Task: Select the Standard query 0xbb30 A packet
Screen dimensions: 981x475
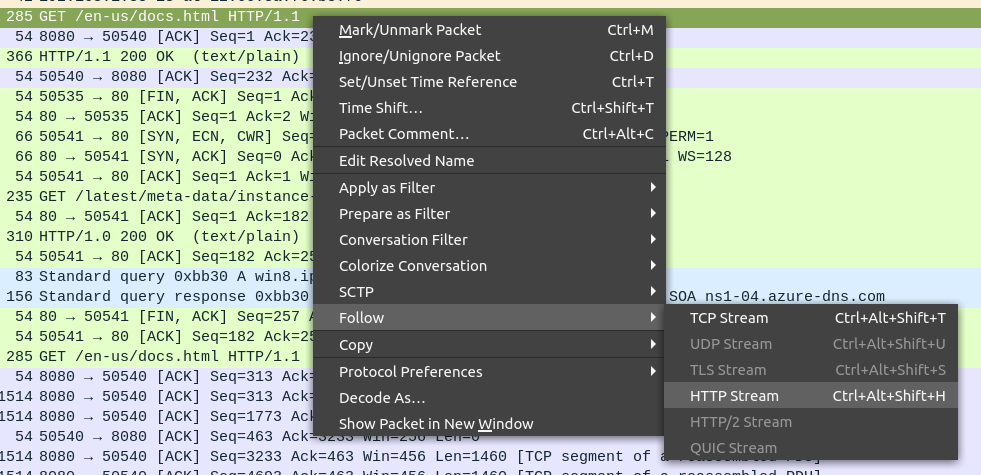Action: pos(150,276)
